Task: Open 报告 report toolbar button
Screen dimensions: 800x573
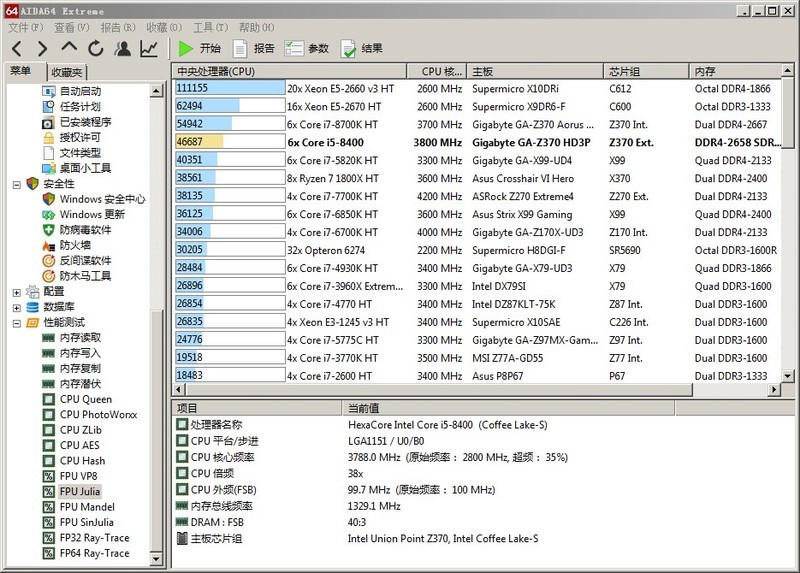Action: [254, 48]
